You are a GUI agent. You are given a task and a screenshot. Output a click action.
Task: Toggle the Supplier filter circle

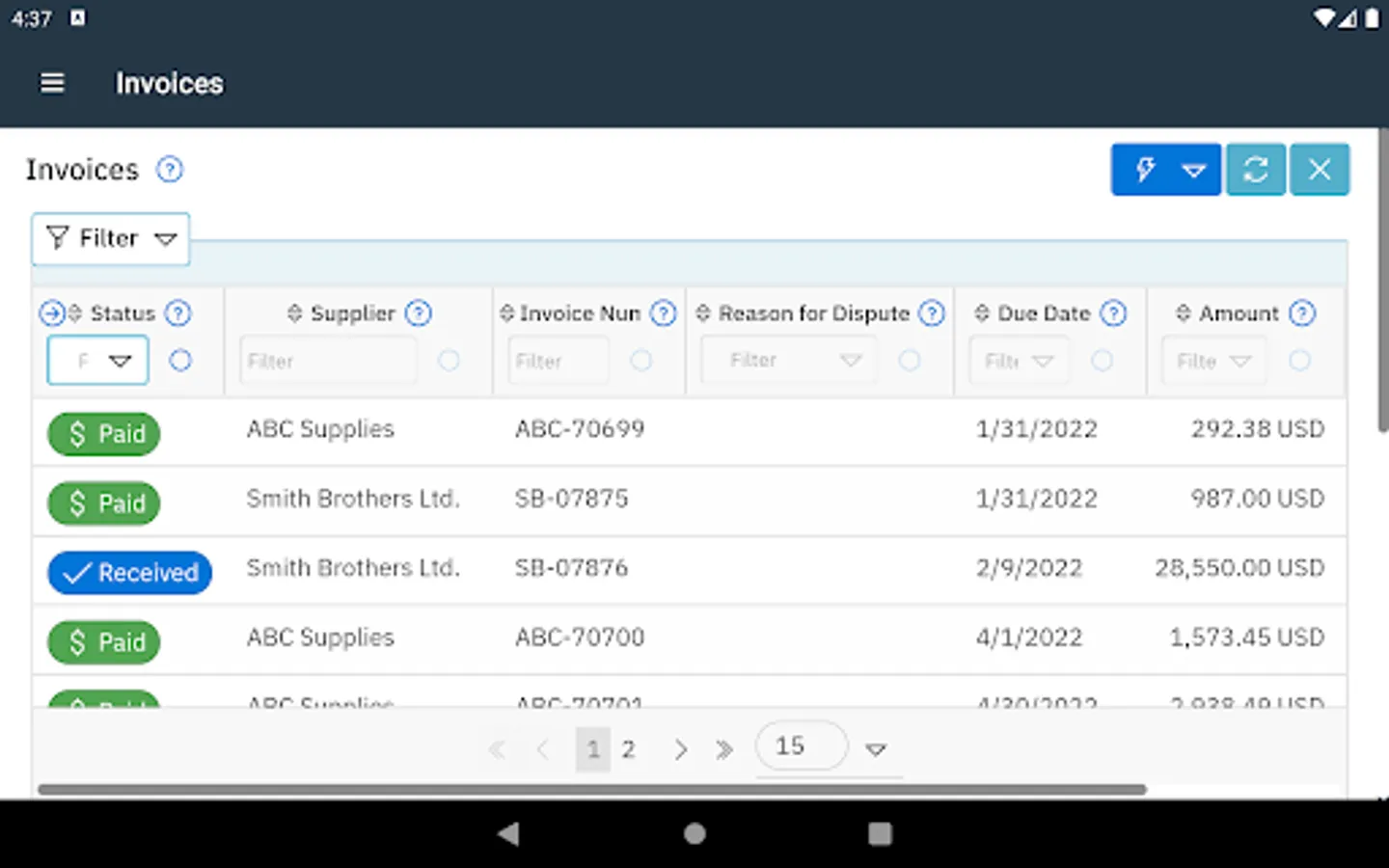(x=449, y=361)
